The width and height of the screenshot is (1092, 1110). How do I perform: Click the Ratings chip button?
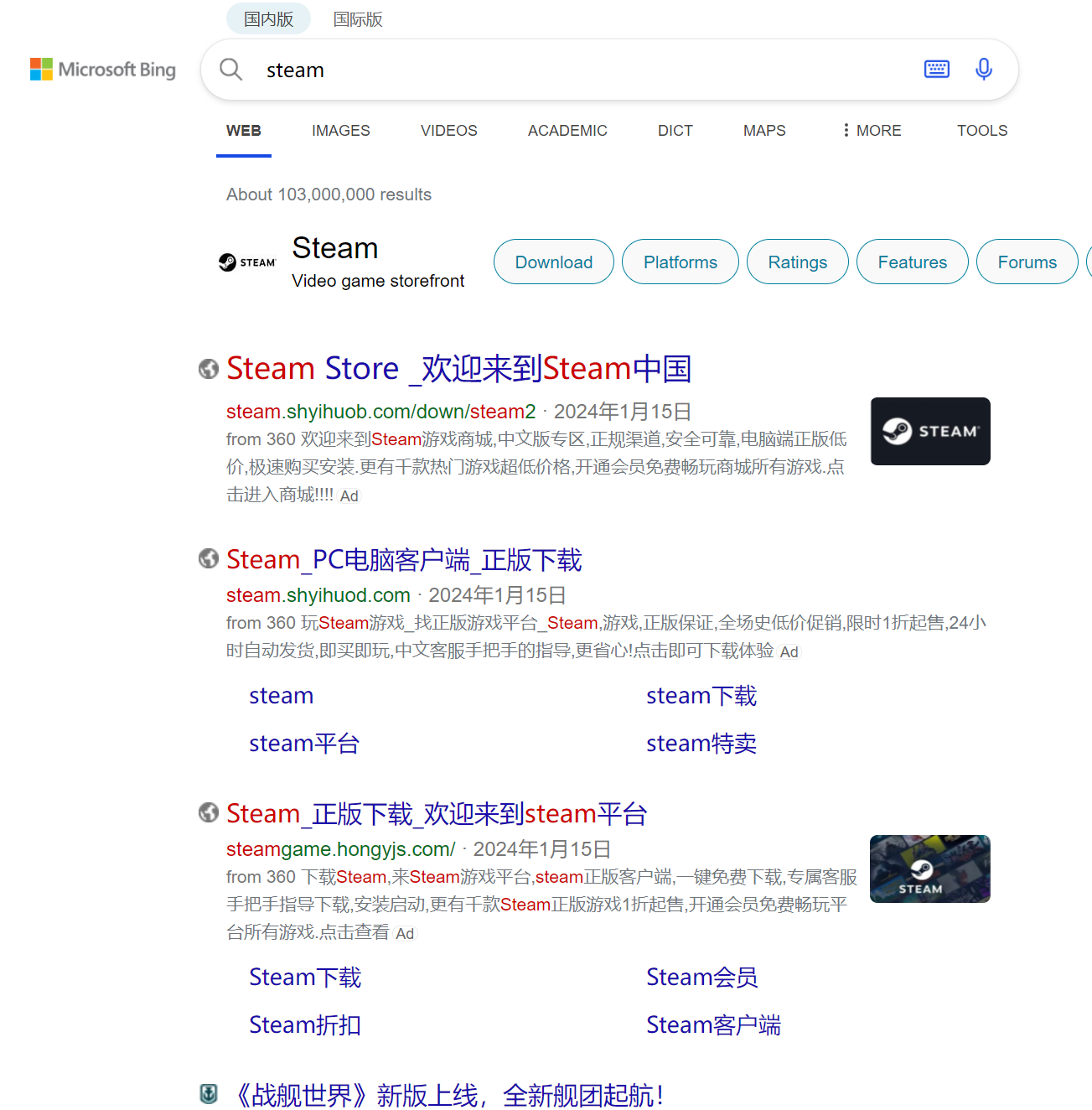point(798,262)
